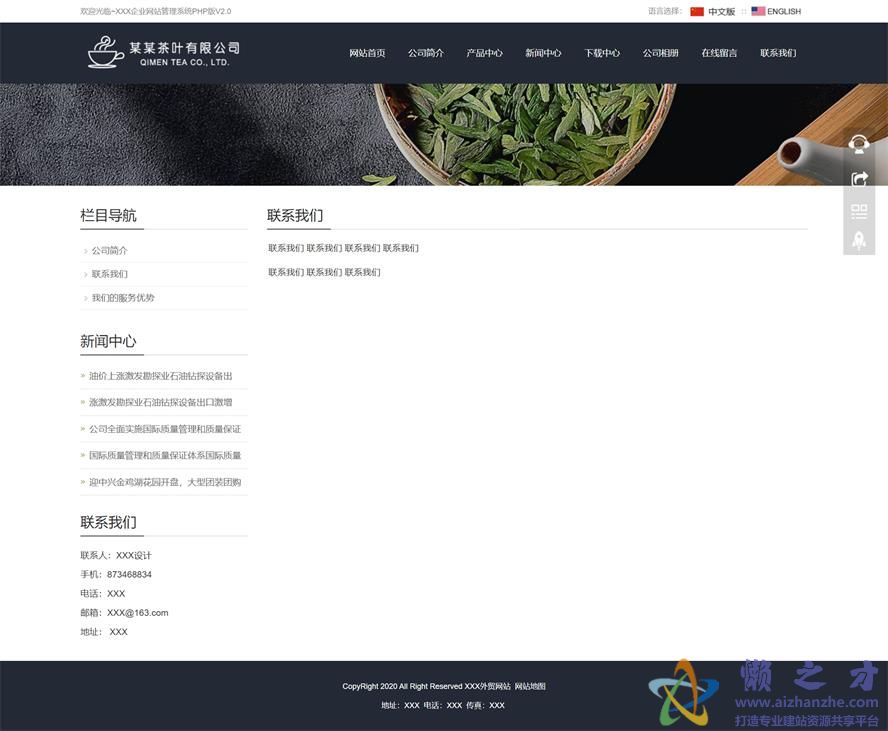Image resolution: width=888 pixels, height=731 pixels.
Task: Open the 产品中心 menu
Action: click(485, 53)
